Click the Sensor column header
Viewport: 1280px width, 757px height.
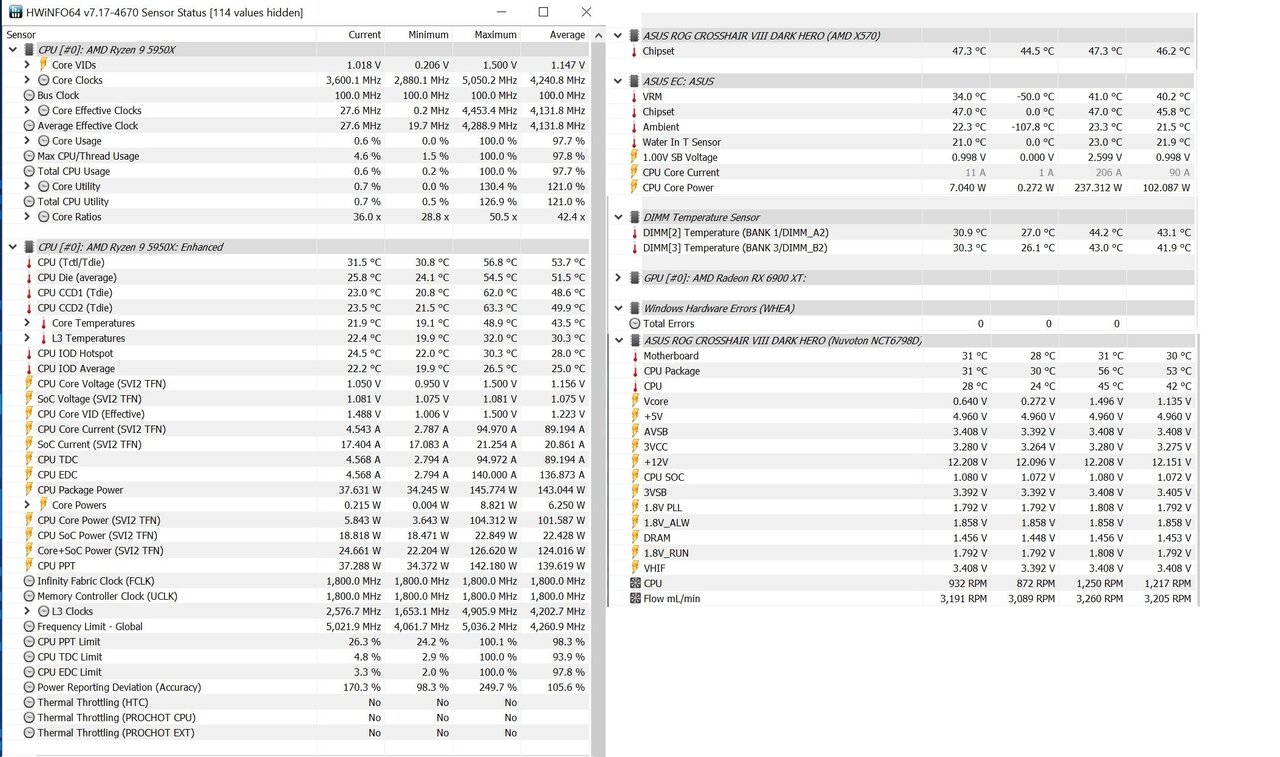20,34
